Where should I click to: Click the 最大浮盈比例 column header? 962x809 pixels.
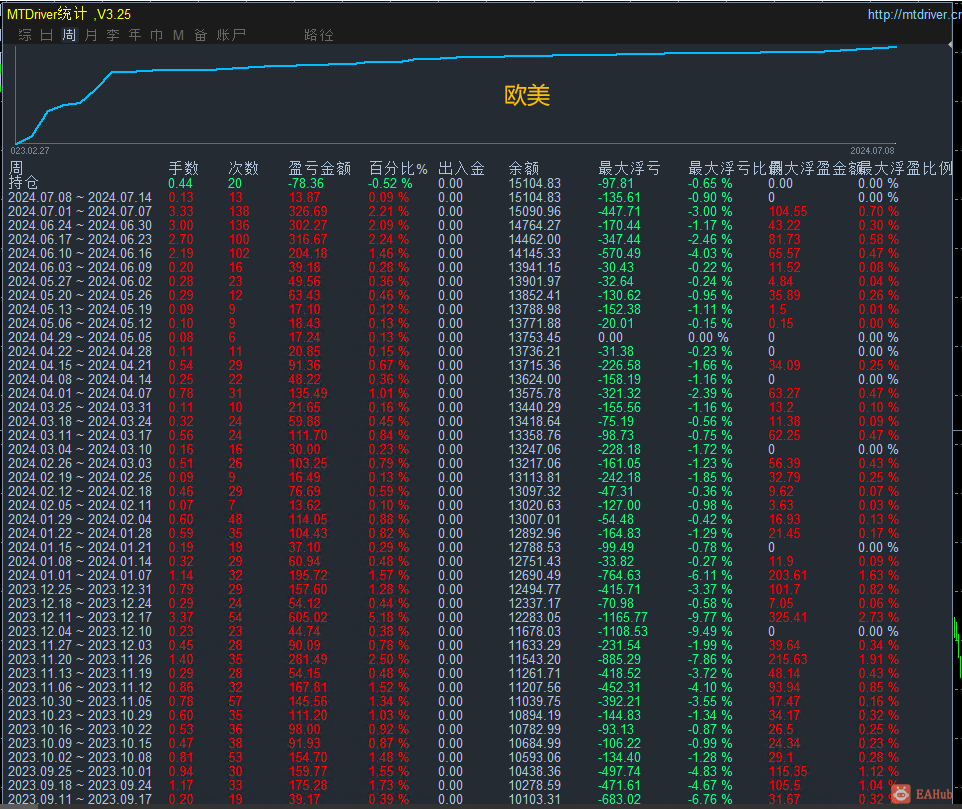905,168
